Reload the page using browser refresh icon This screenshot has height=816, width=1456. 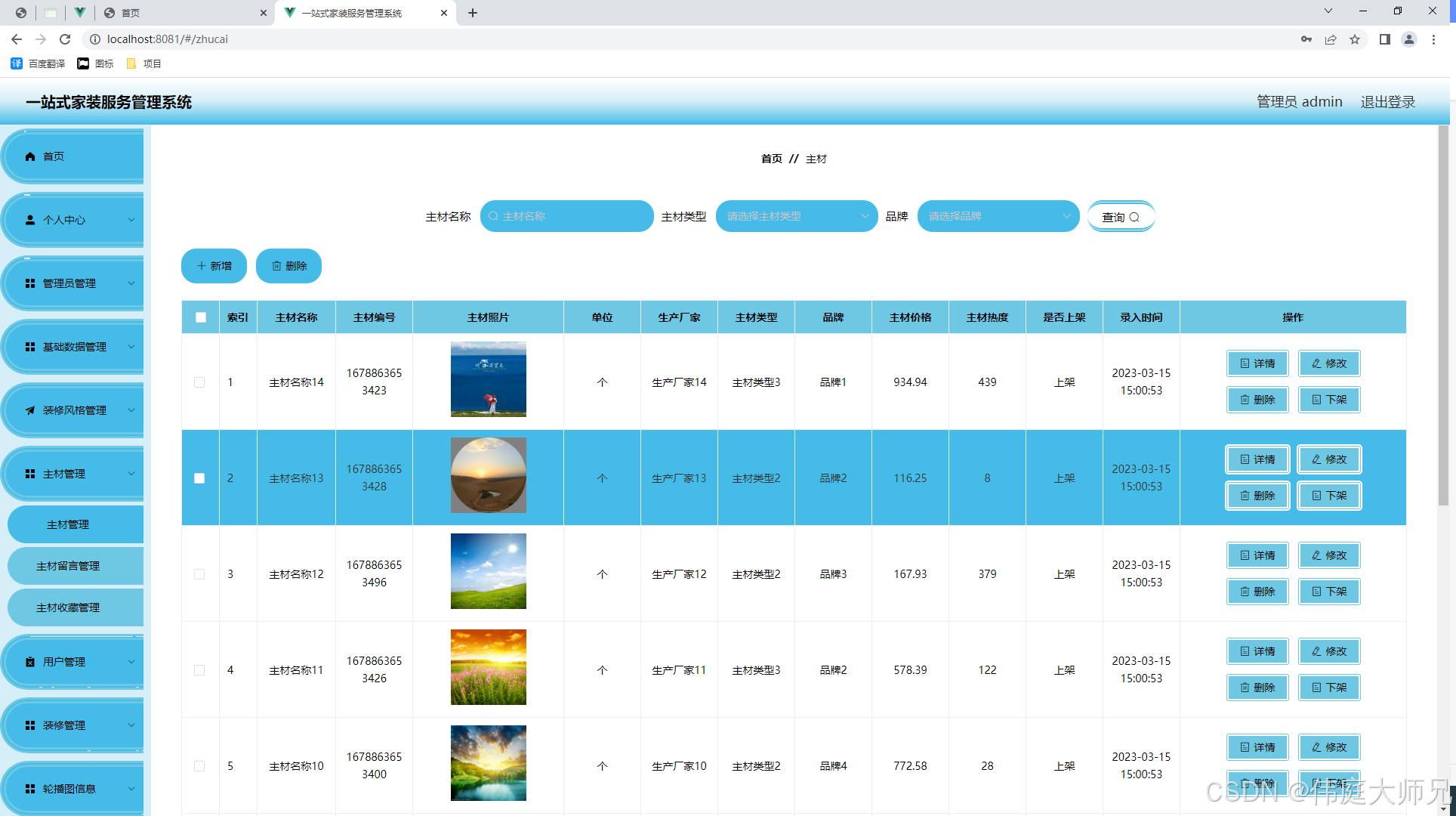click(x=65, y=39)
